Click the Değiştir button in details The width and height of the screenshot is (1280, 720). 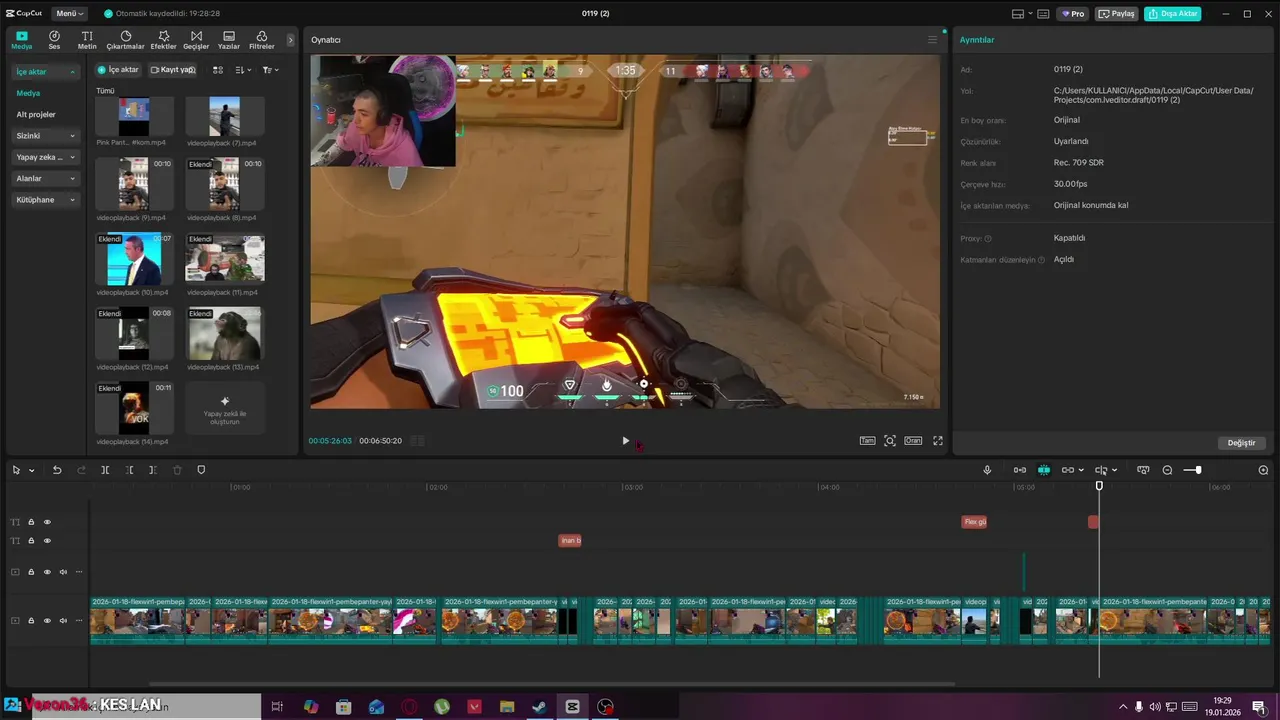pos(1241,443)
